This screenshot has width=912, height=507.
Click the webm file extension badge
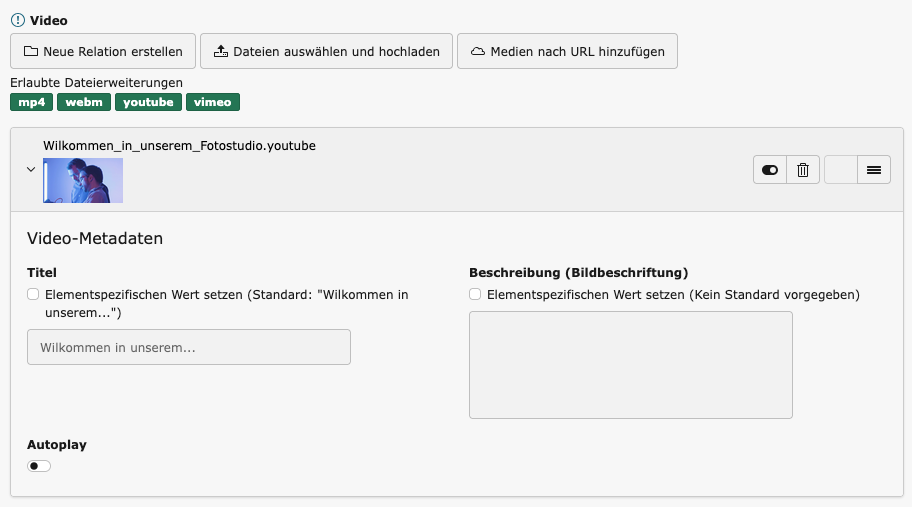click(84, 102)
